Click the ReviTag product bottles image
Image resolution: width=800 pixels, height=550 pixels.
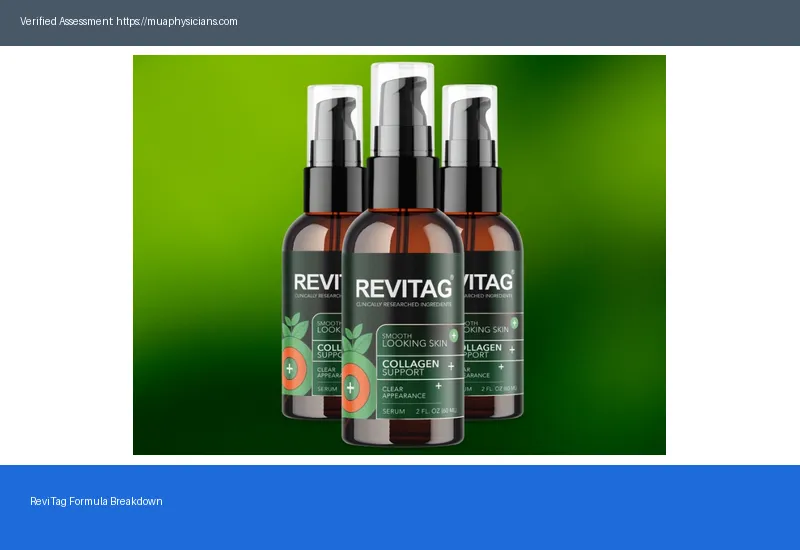click(x=399, y=255)
